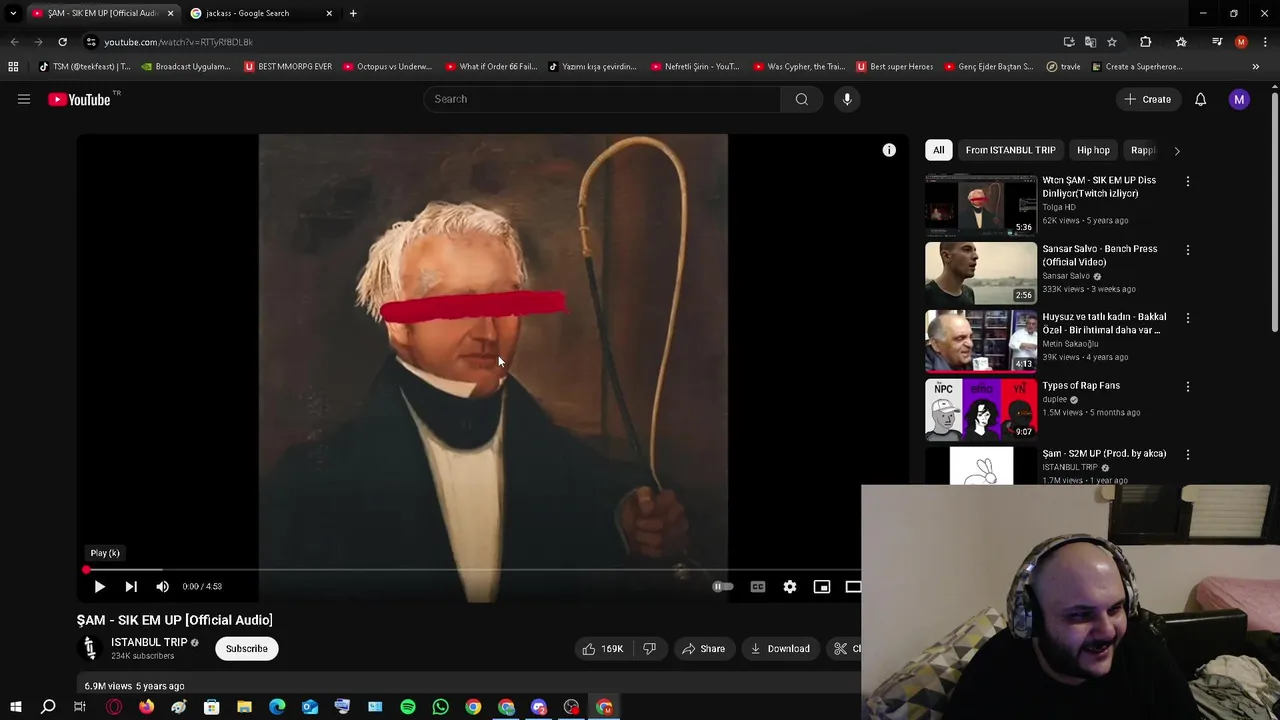
Task: Open options for Sansar Salvo video
Action: coord(1187,250)
